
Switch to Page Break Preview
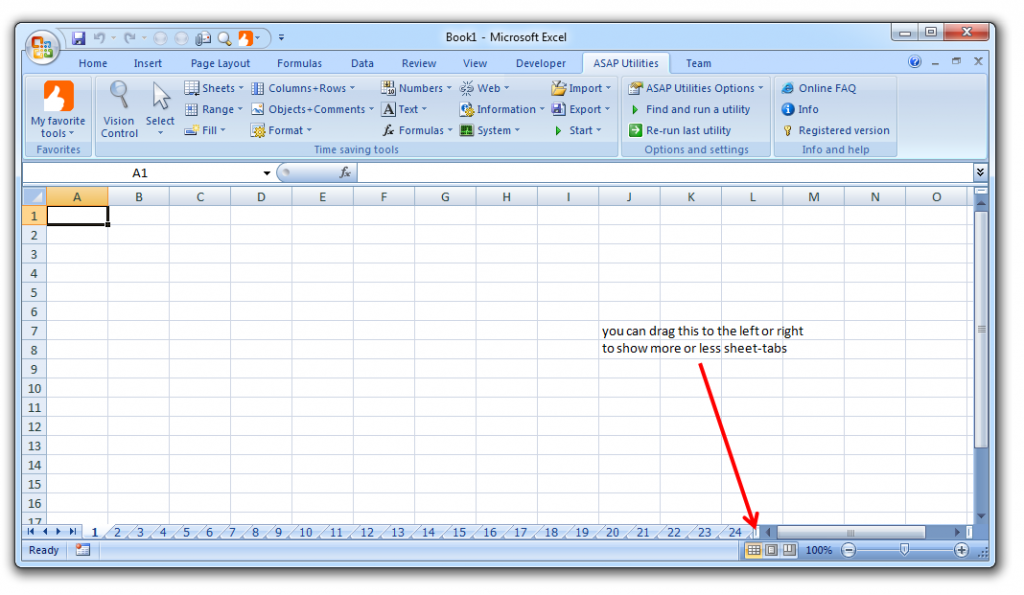pos(790,551)
